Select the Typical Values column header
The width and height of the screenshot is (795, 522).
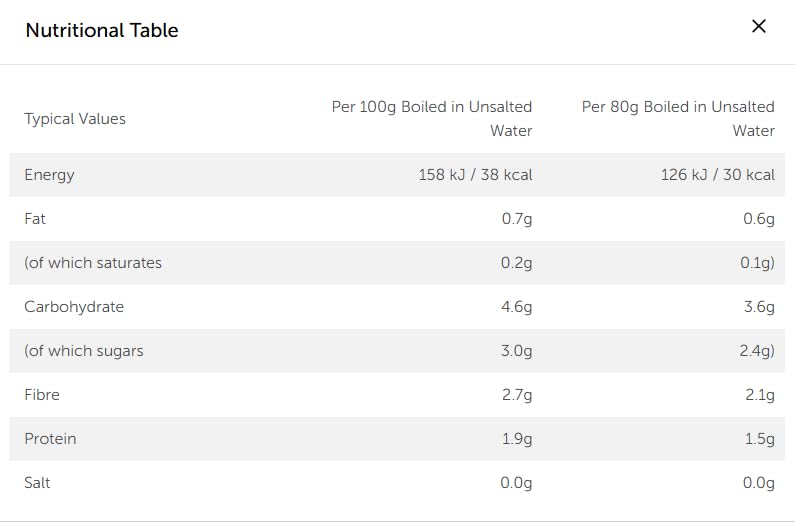pyautogui.click(x=75, y=119)
